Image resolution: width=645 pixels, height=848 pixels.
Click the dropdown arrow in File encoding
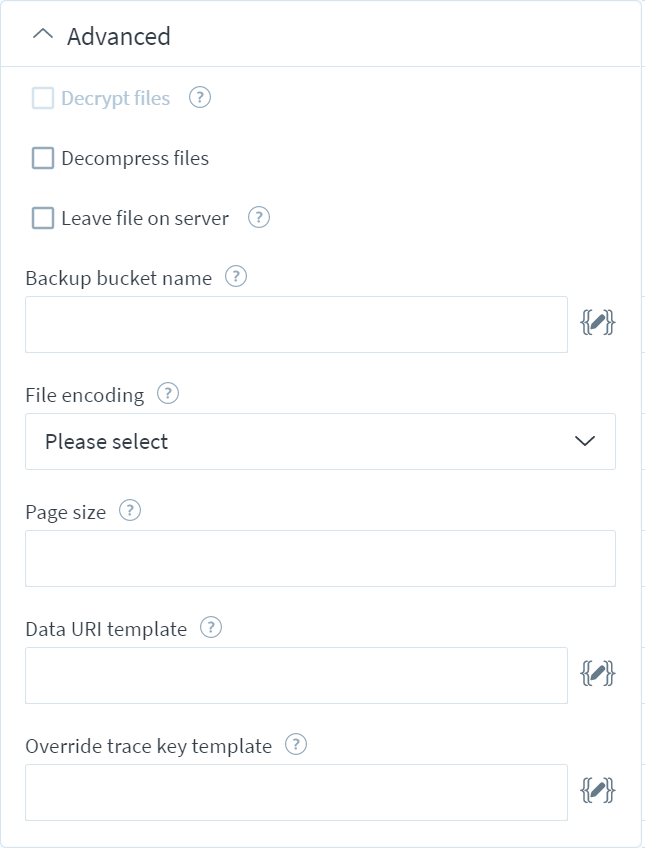(x=585, y=441)
